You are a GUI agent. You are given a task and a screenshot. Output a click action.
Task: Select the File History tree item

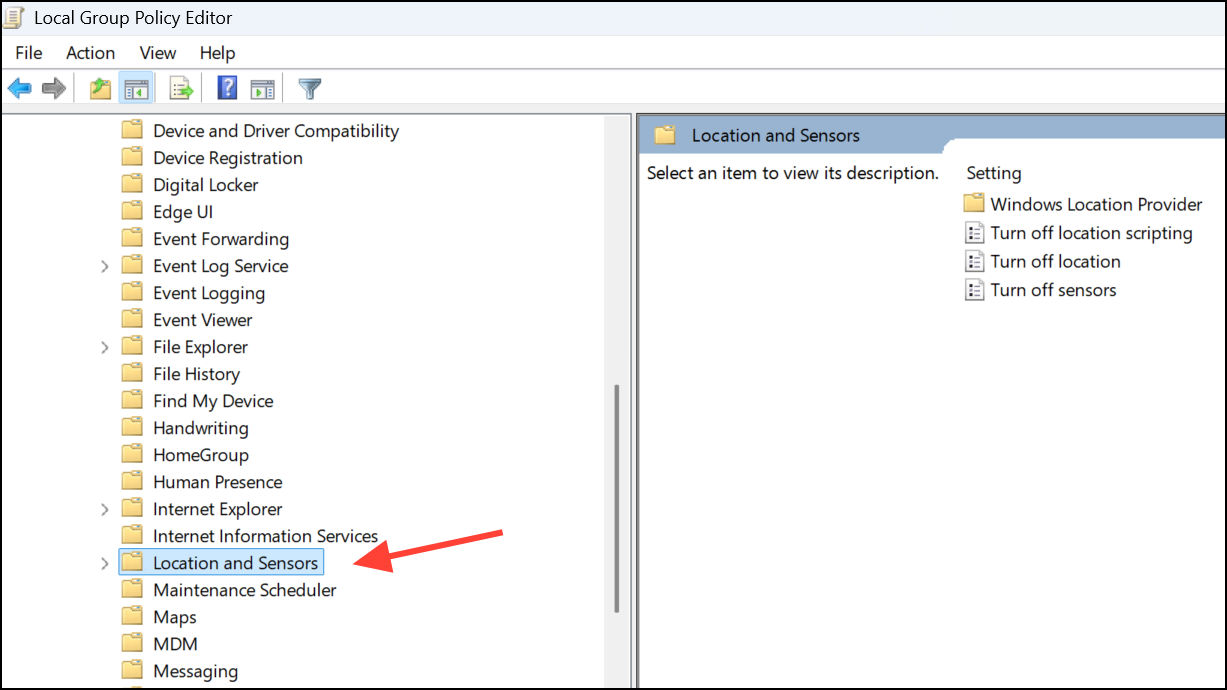pos(196,373)
